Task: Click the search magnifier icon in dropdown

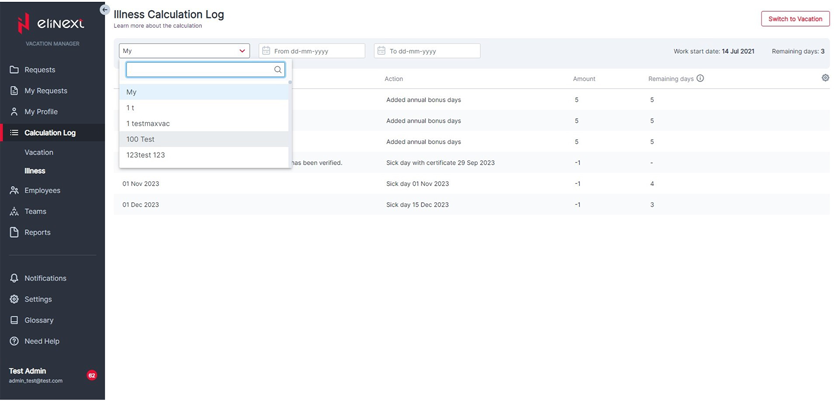Action: 278,70
